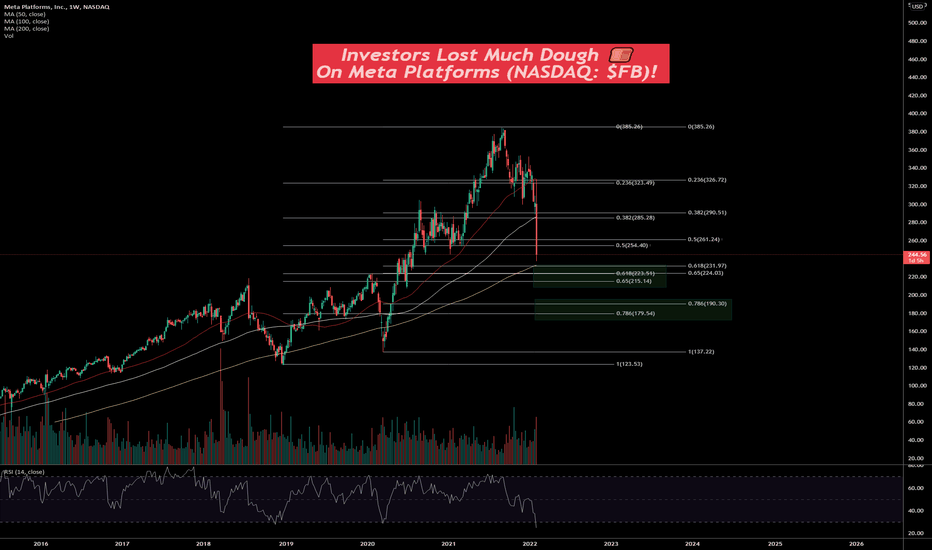Click the 480.00 price axis label
Screen dimensions: 932x550
point(917,41)
